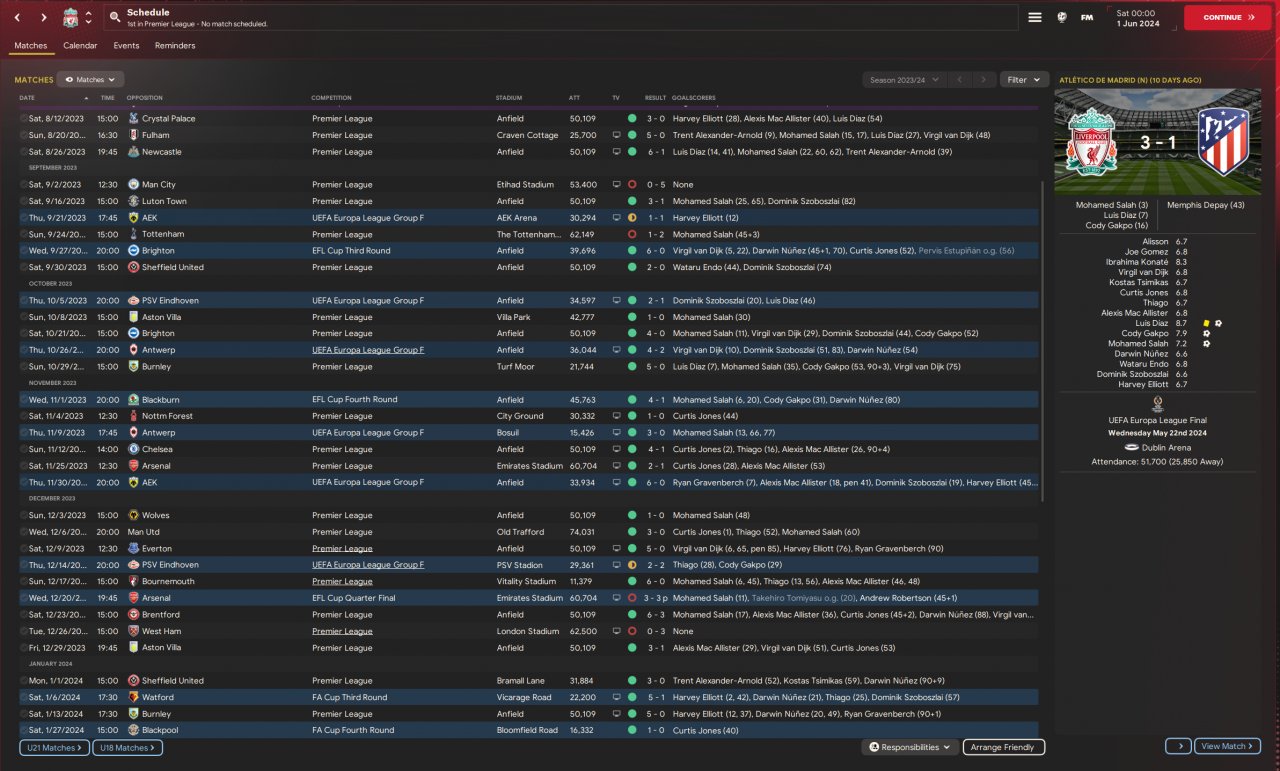
Task: Go forward with the right navigation arrow
Action: point(43,18)
